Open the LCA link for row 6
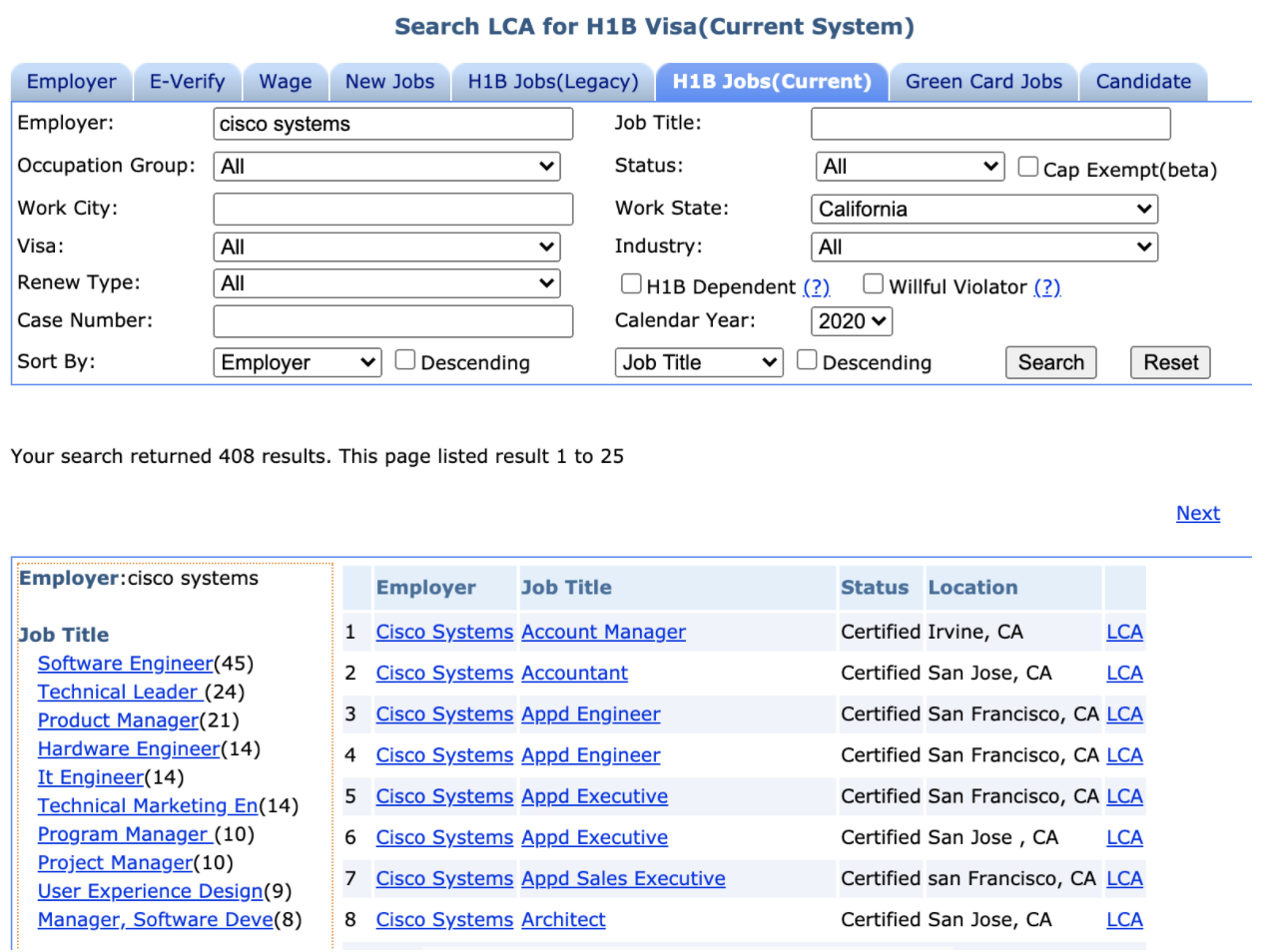1270x952 pixels. pos(1124,838)
